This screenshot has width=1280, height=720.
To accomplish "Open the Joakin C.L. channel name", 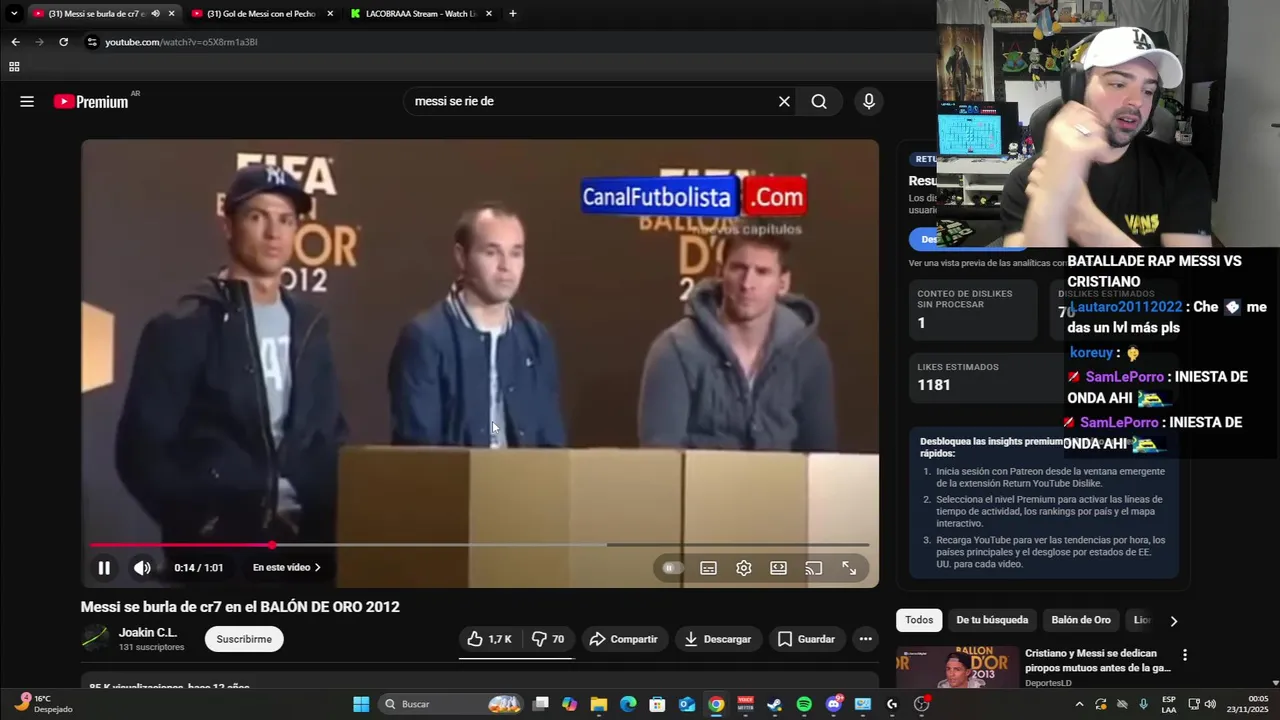I will click(148, 633).
